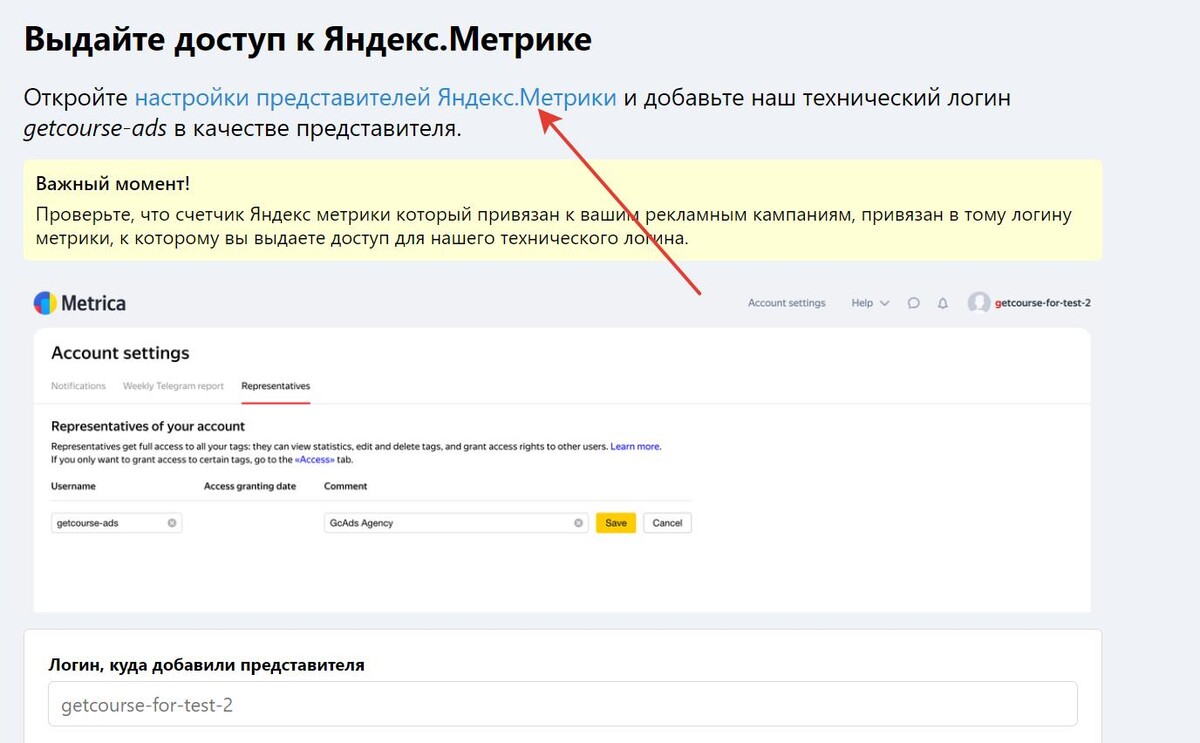Focus the login input getcourse-for-test-2

pyautogui.click(x=563, y=705)
